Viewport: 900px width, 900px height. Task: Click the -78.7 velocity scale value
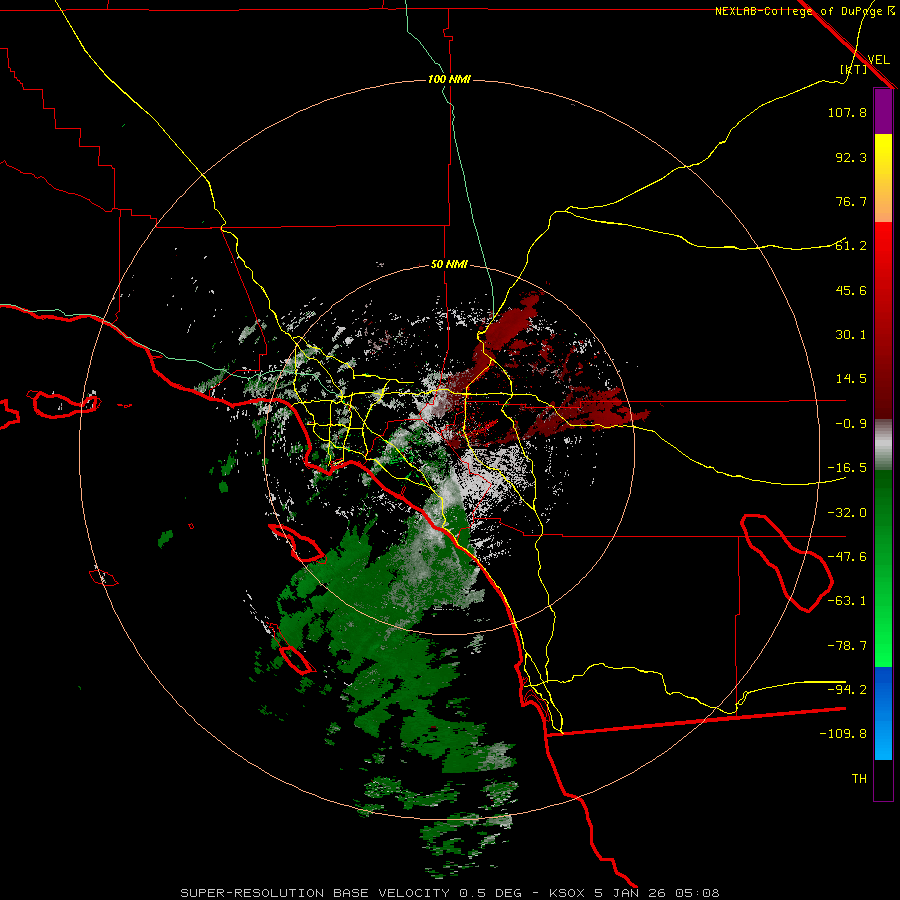coord(847,646)
